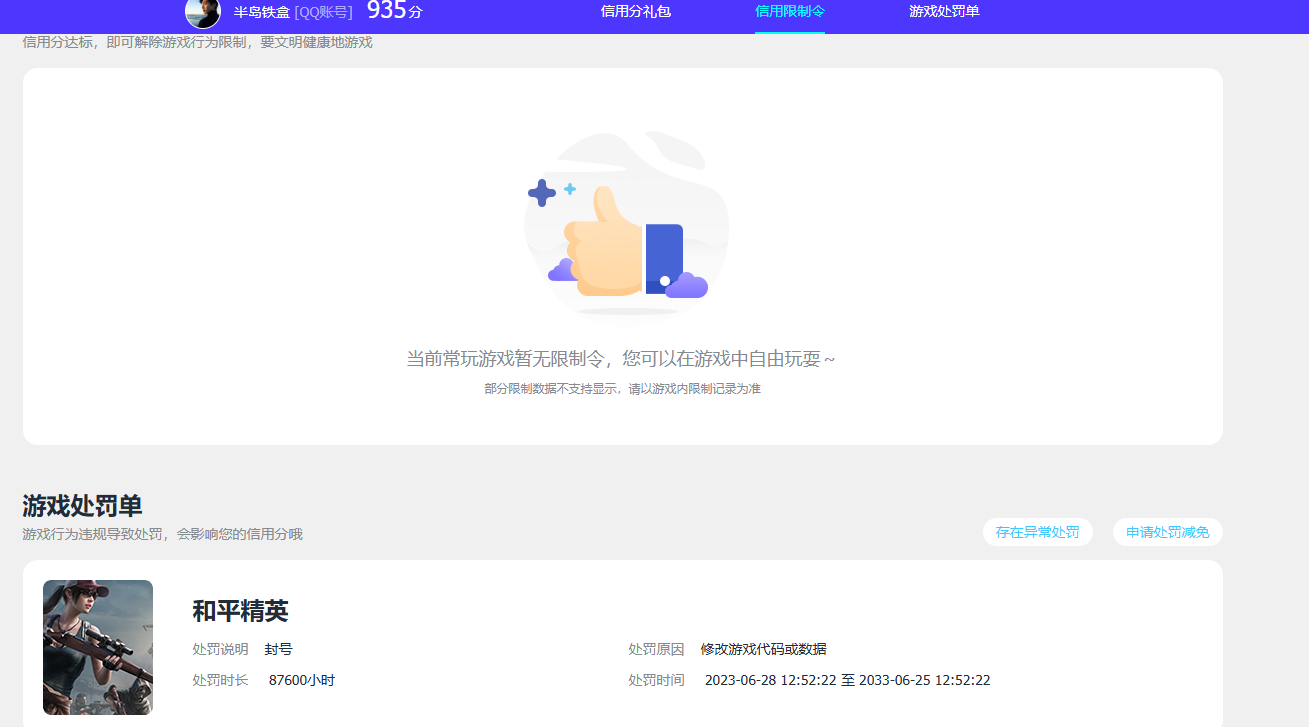The image size is (1309, 727).
Task: Click the [QQ账号] account label
Action: pos(324,13)
